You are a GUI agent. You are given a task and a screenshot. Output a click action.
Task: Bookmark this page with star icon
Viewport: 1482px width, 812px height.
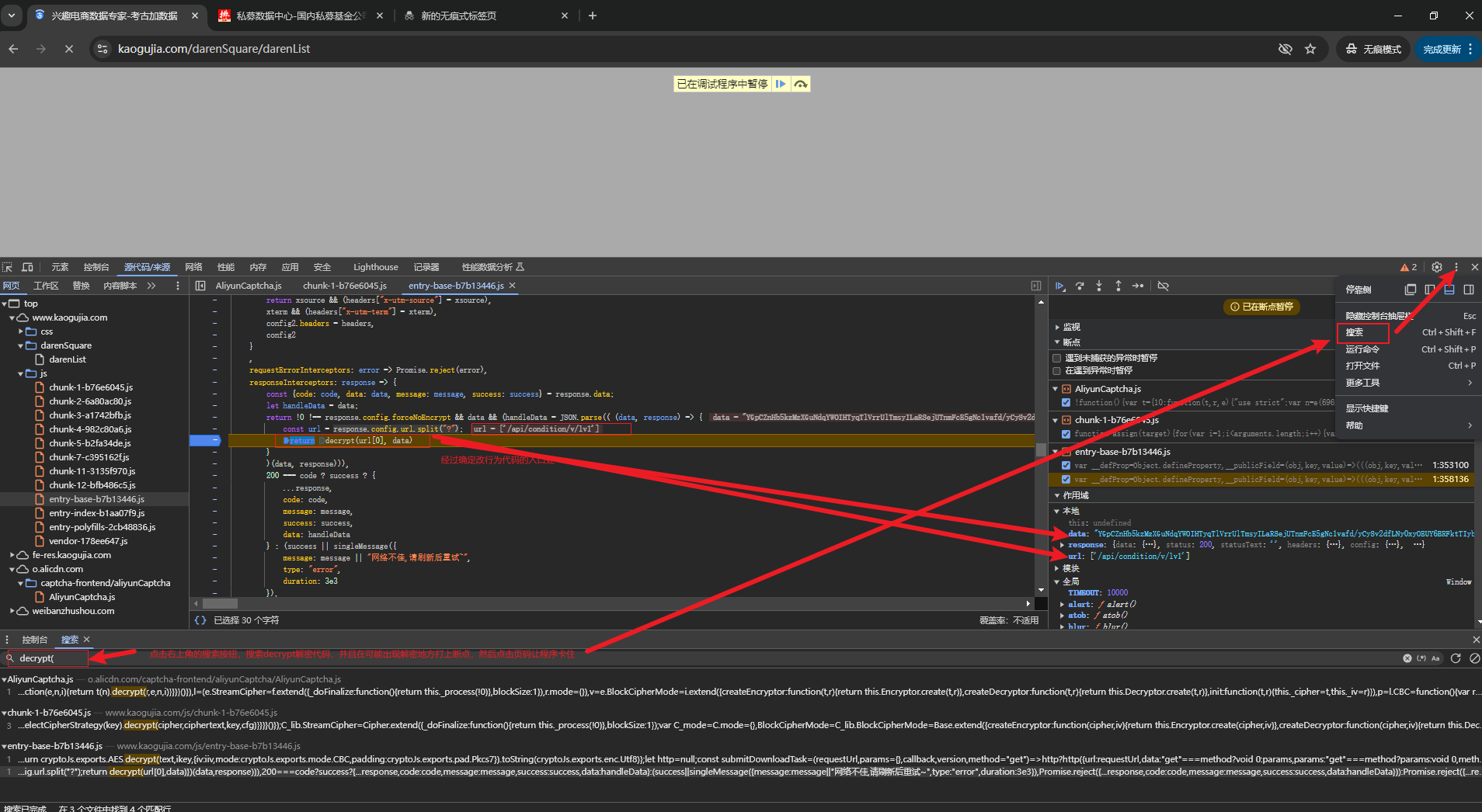[1310, 49]
